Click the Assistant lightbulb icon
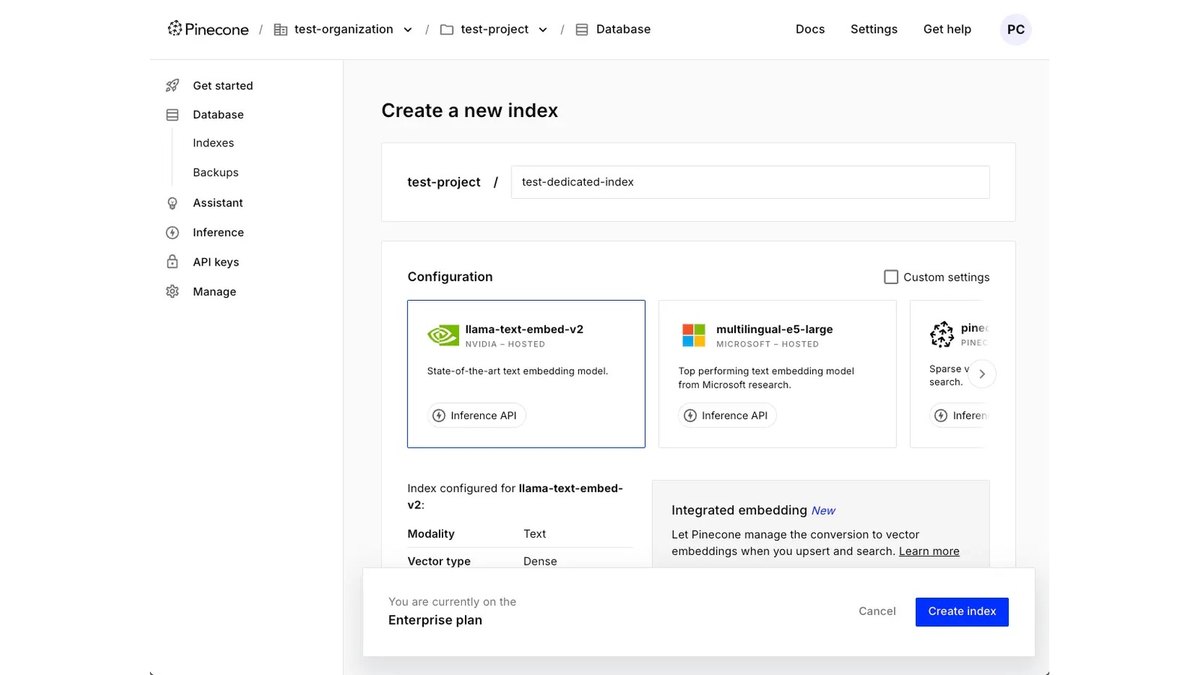The image size is (1200, 675). [172, 203]
